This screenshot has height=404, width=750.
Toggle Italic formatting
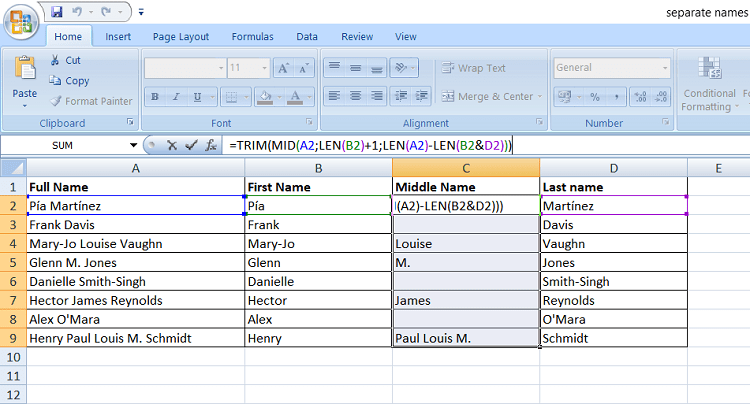[x=176, y=97]
